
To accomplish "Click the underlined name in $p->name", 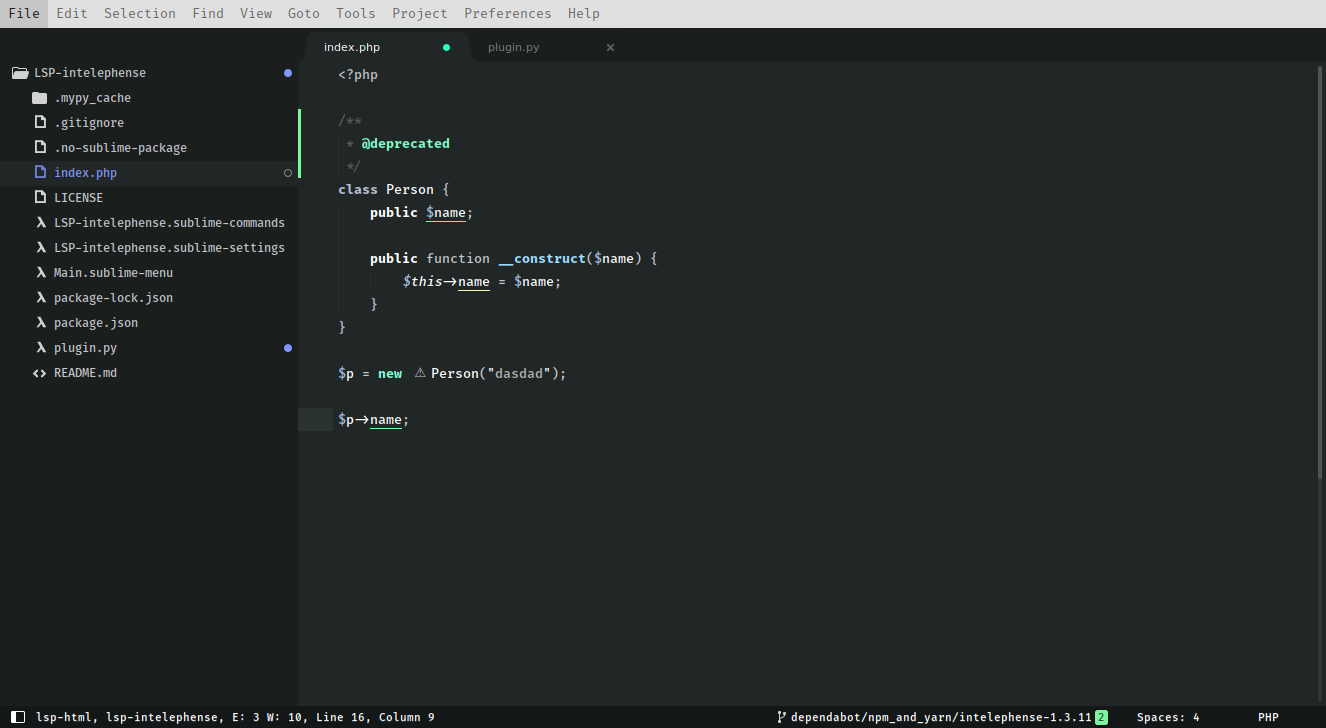I will click(386, 420).
